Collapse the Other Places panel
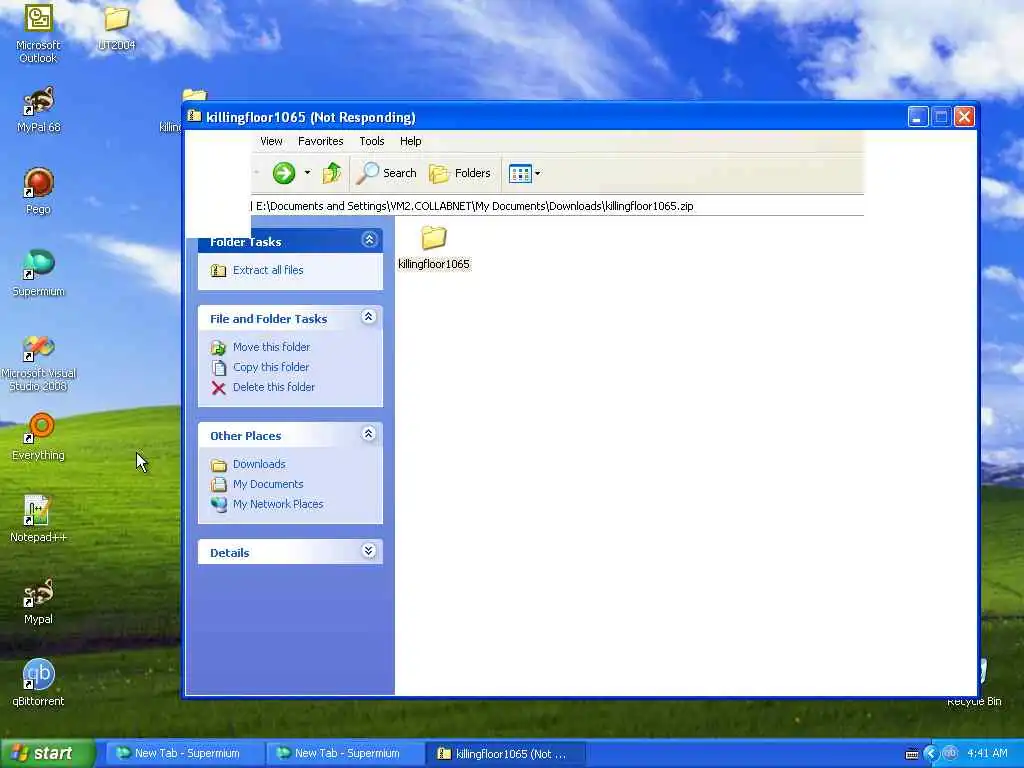This screenshot has height=768, width=1024. coord(368,434)
